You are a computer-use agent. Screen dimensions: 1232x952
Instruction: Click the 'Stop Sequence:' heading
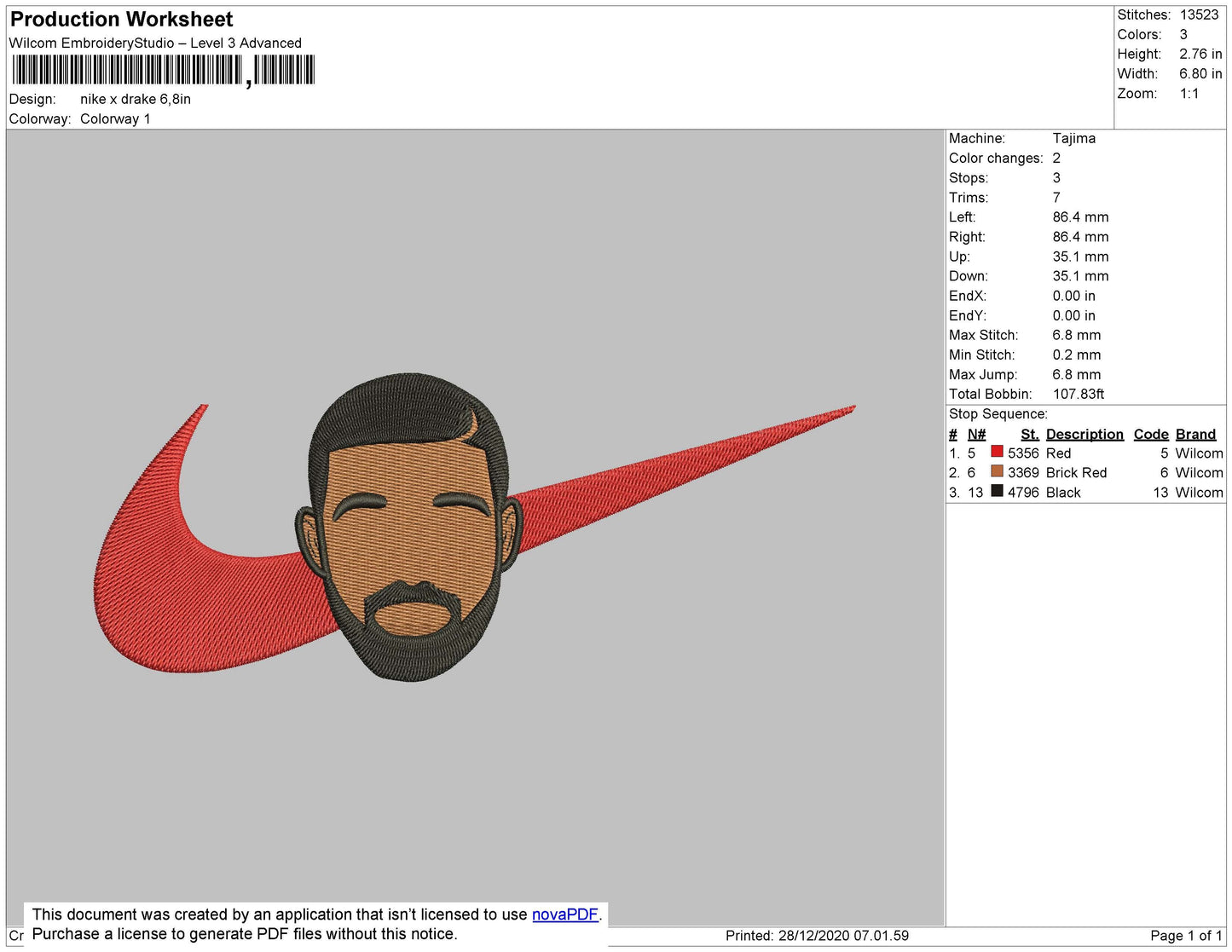[998, 414]
